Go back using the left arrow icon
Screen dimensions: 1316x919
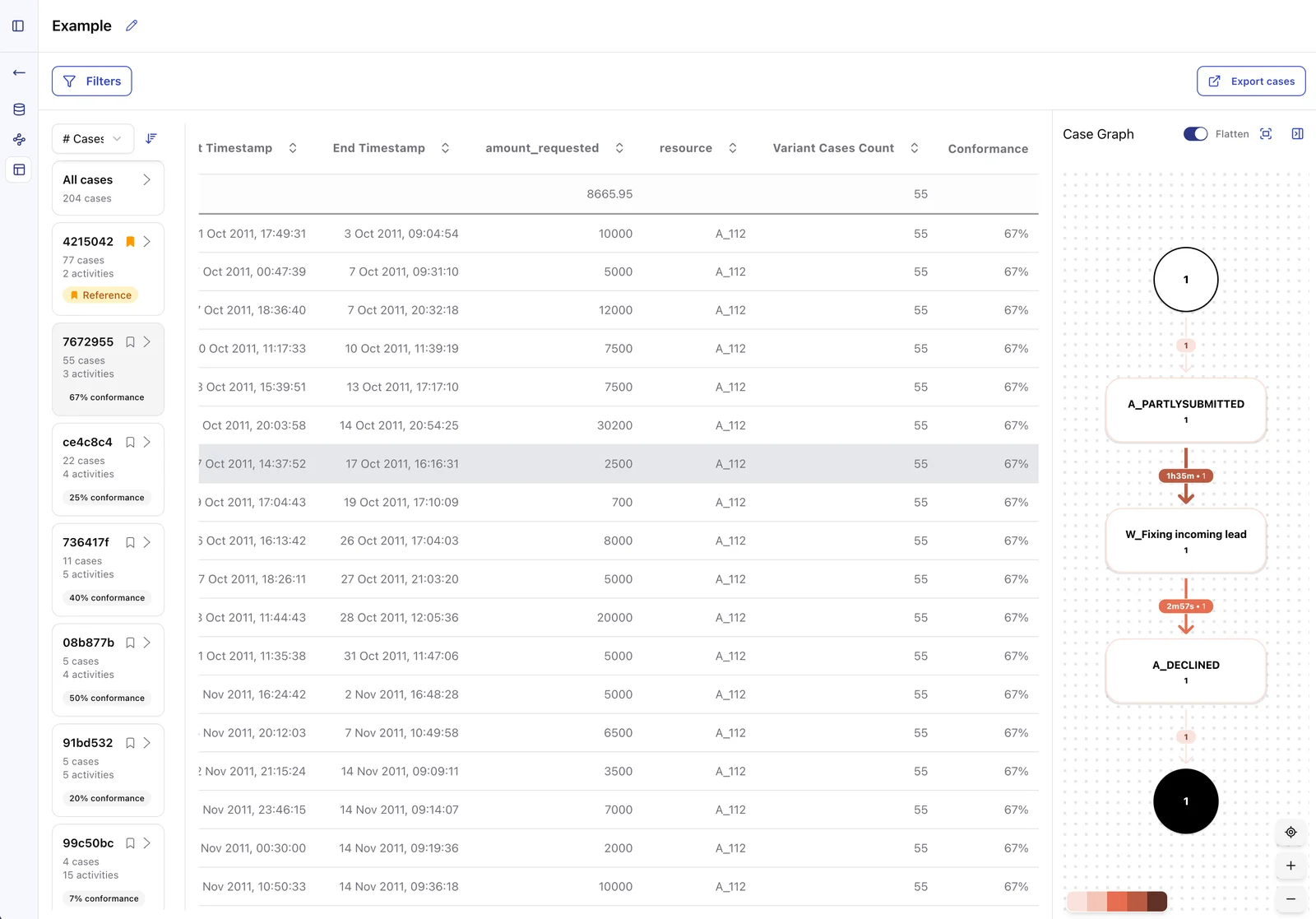click(19, 73)
